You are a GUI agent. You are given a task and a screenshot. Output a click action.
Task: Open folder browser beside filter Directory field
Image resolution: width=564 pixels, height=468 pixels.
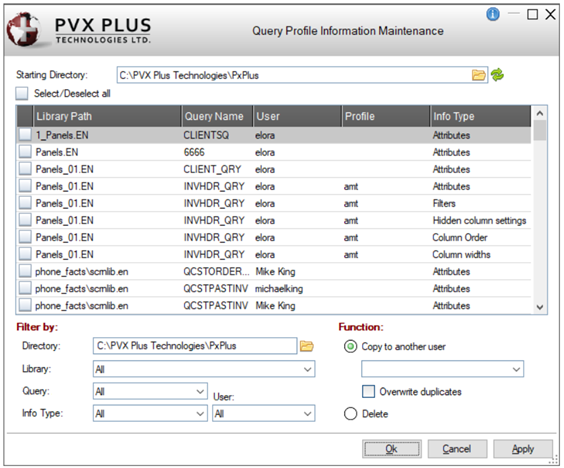[x=307, y=346]
